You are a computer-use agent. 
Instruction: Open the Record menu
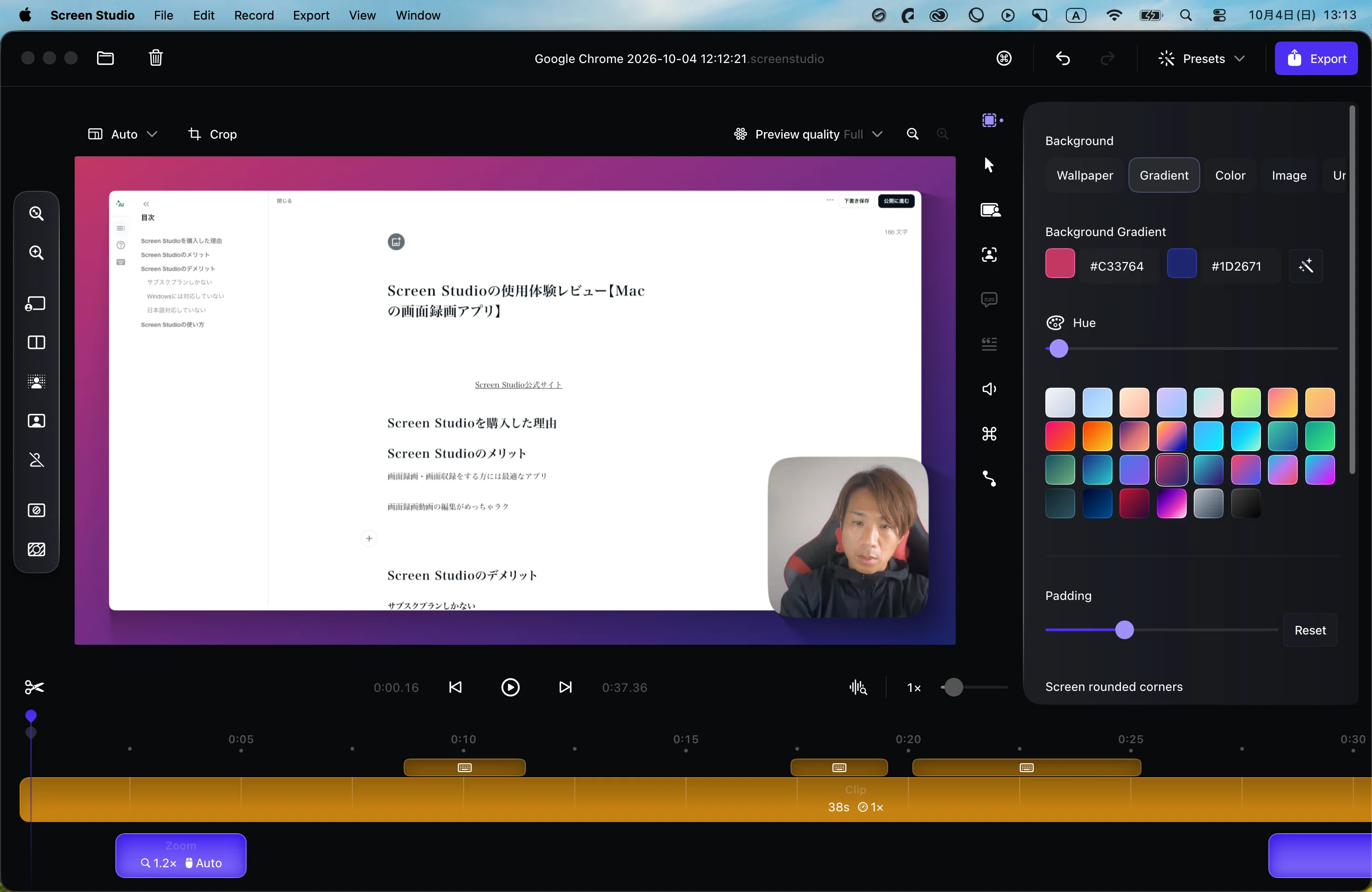pos(254,15)
